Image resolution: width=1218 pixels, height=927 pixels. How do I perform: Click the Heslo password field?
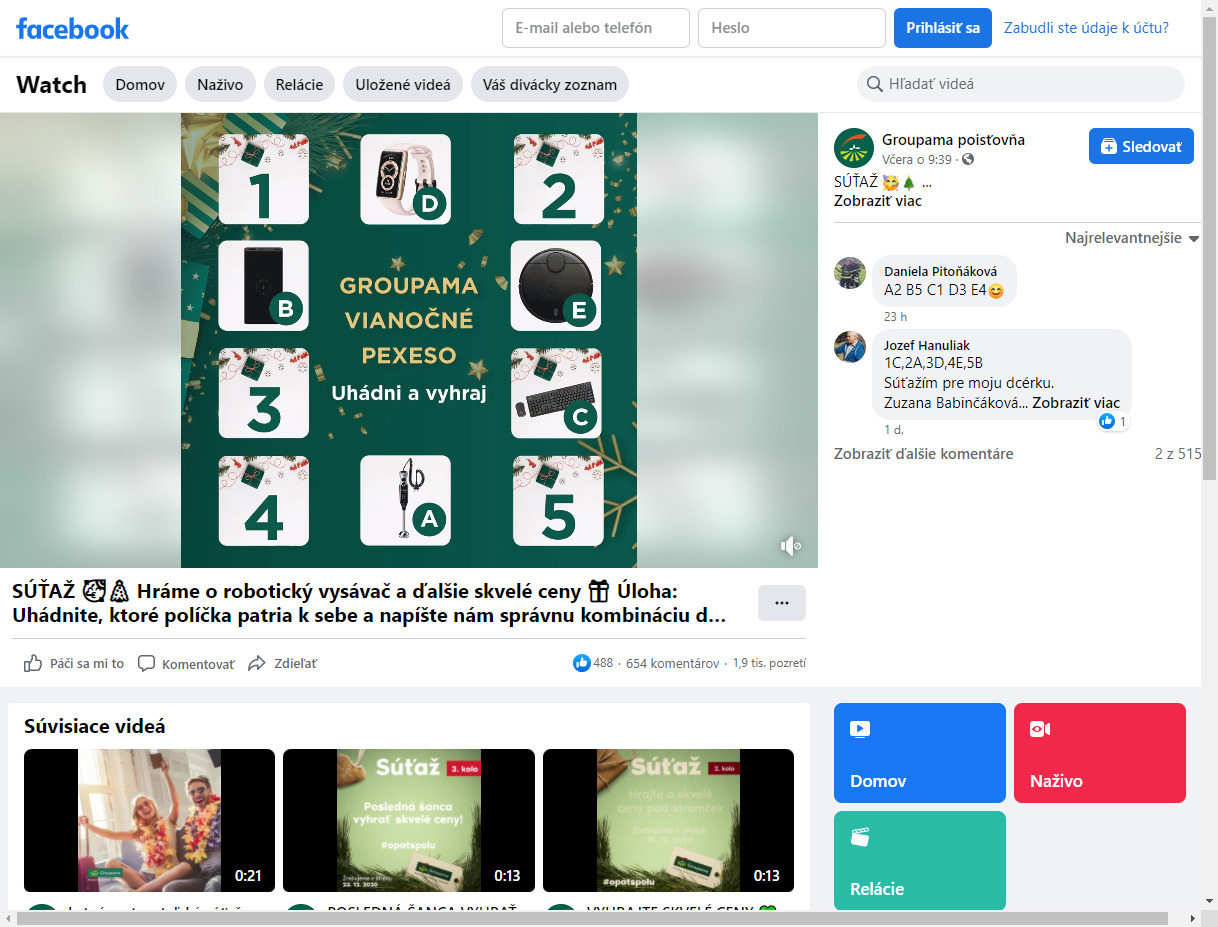tap(792, 28)
